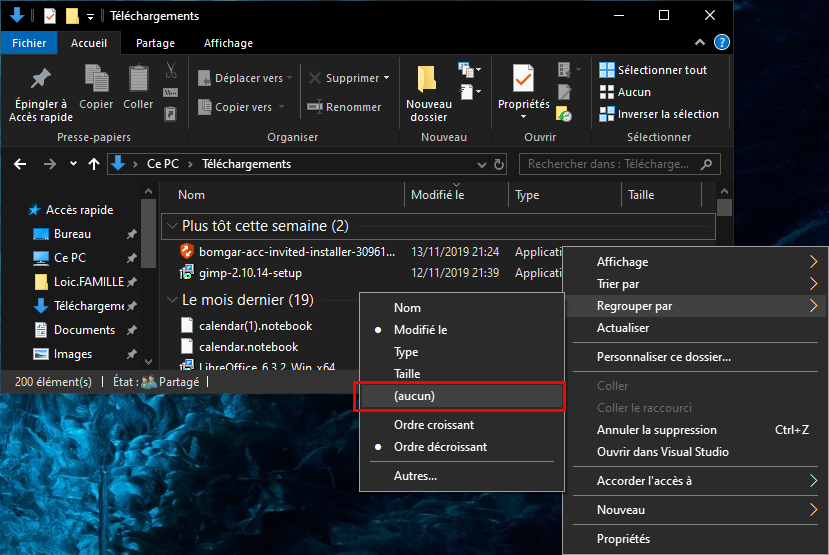Click the help question mark icon
The image size is (829, 555).
[722, 43]
